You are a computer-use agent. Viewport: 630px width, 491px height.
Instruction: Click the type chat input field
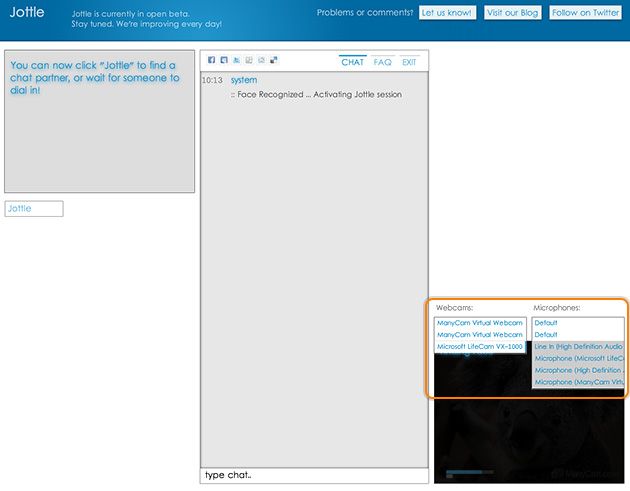(x=314, y=474)
